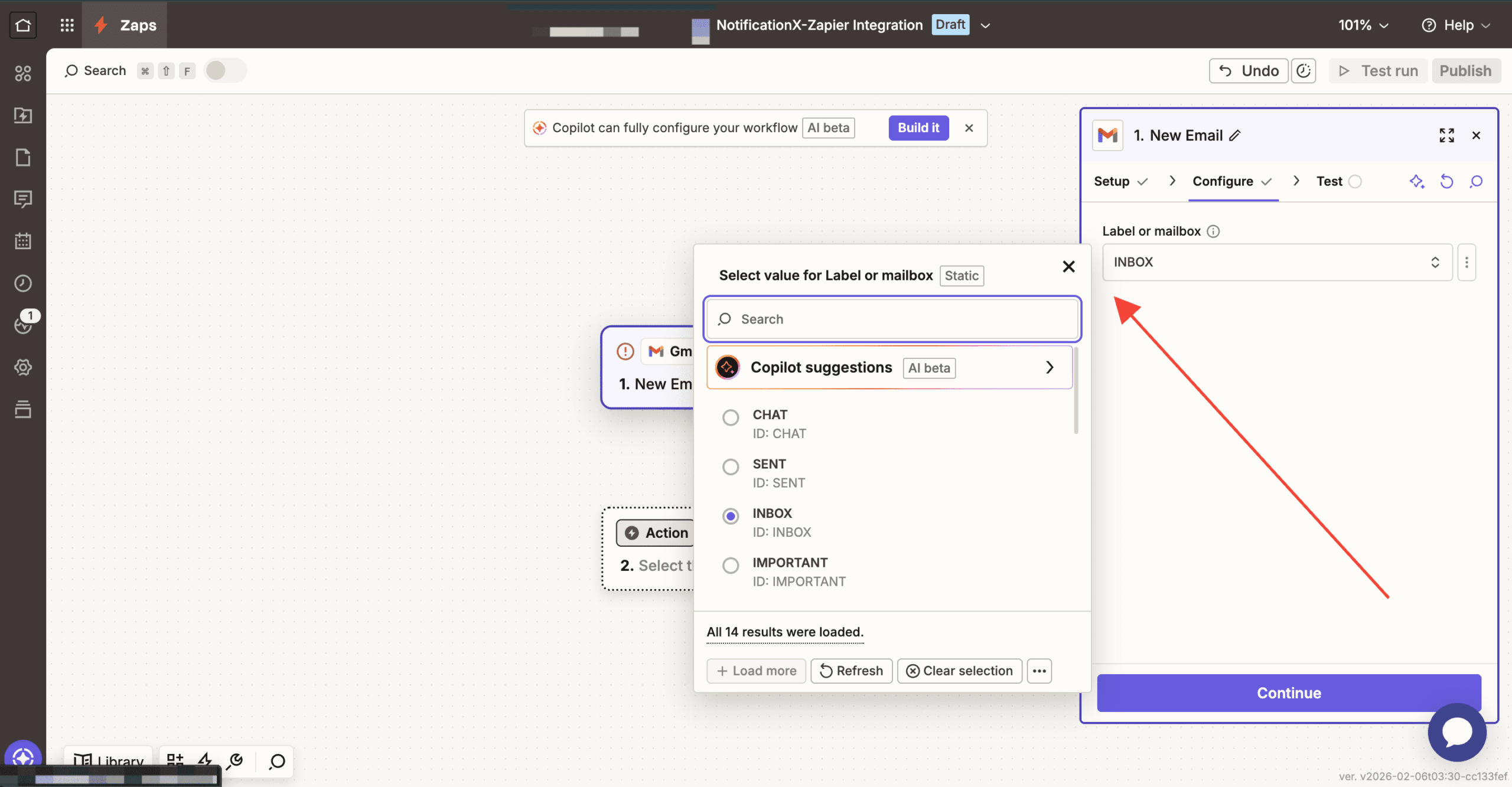Toggle the switch next to Search shortcut
Image resolution: width=1512 pixels, height=787 pixels.
point(224,71)
